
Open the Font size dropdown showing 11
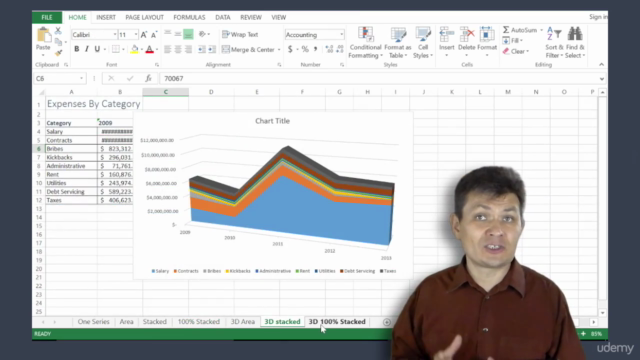(x=136, y=35)
